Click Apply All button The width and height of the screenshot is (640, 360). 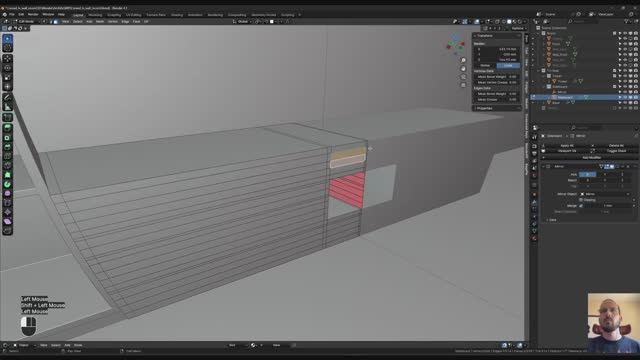(x=568, y=146)
